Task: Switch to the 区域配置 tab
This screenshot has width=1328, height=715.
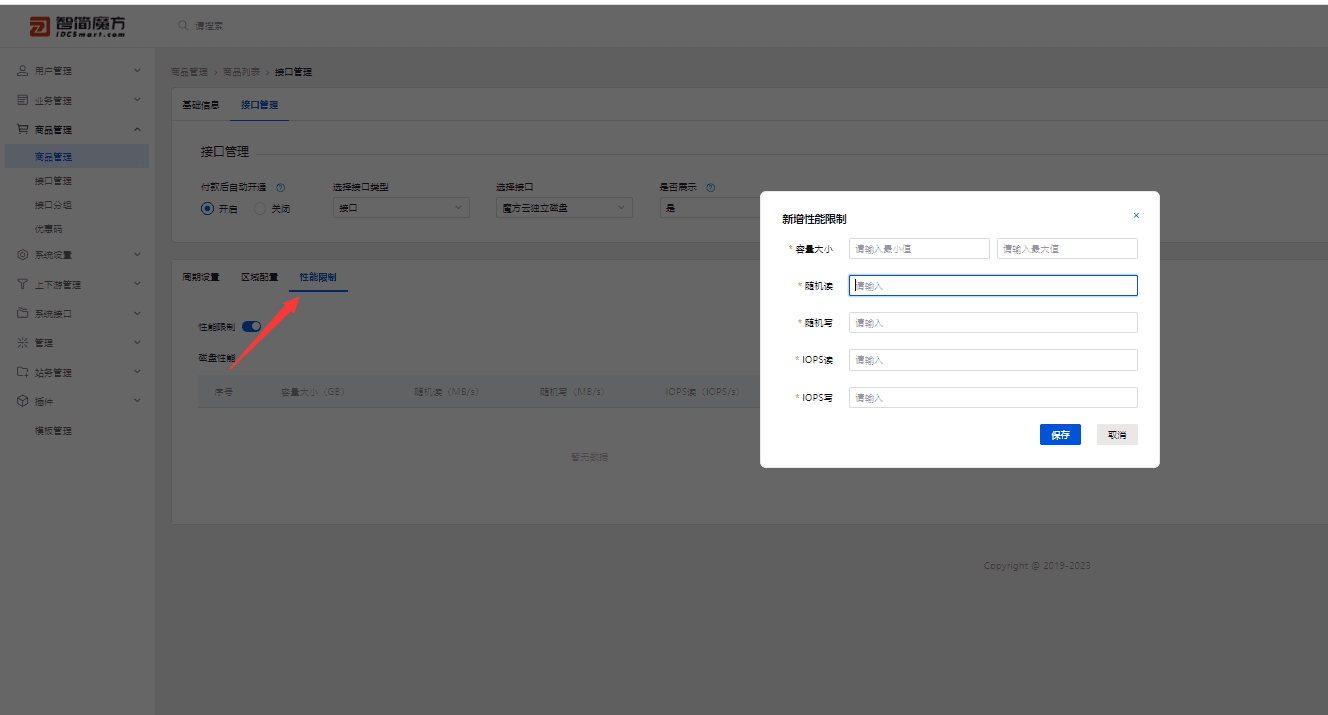Action: 259,277
